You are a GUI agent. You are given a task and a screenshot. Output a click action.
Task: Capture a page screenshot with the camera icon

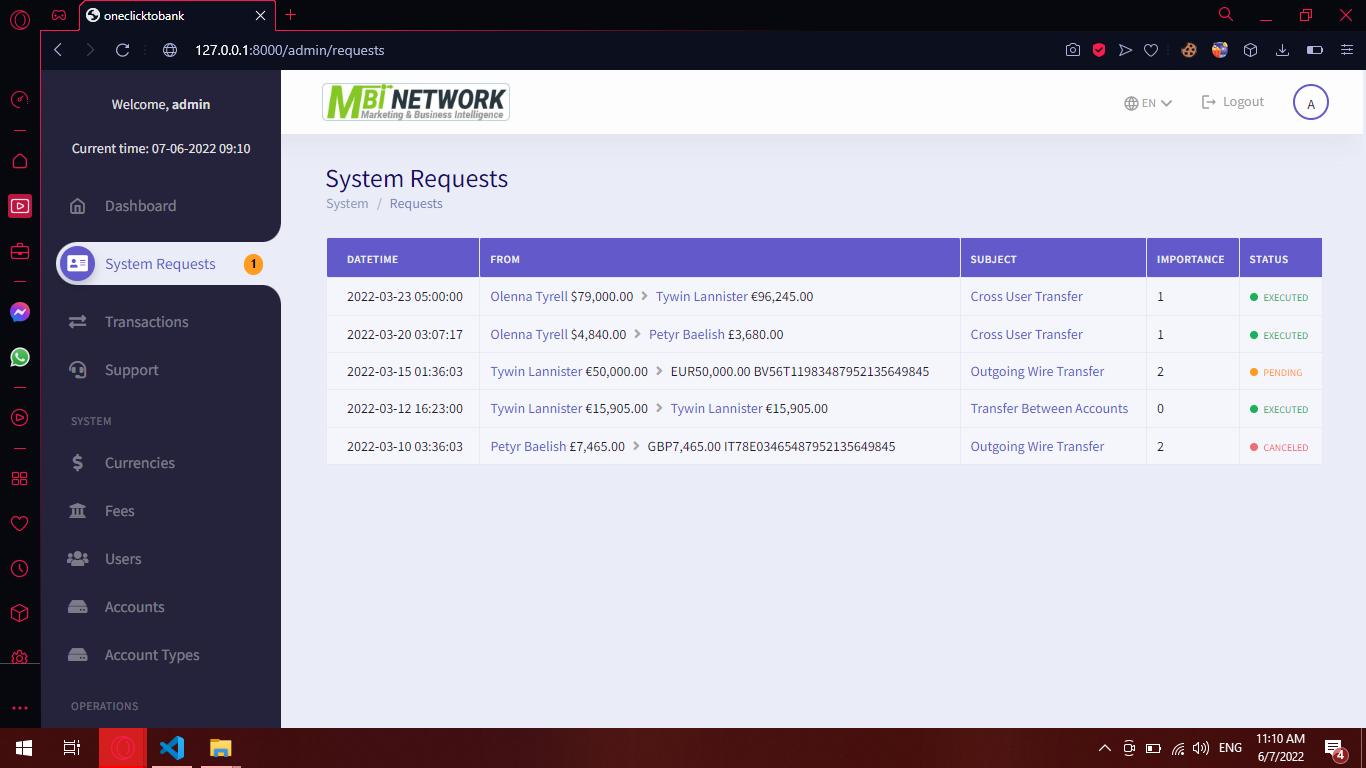(1075, 48)
